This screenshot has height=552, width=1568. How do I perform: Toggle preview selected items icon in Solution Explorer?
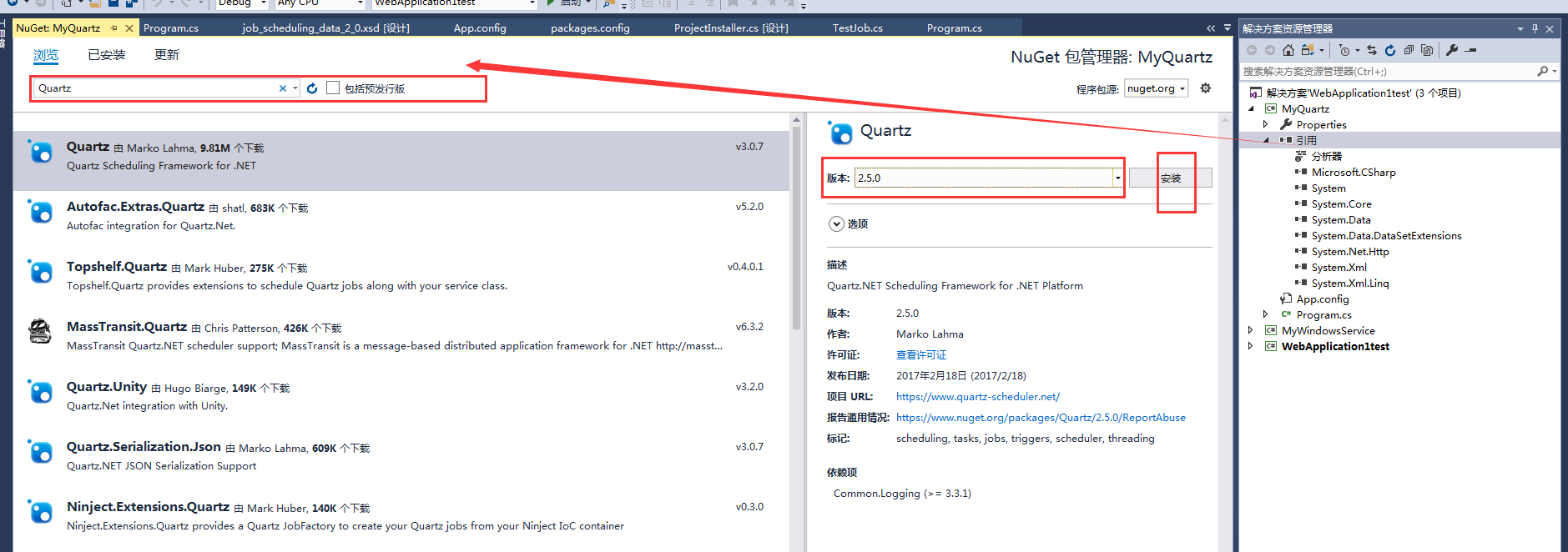(x=1470, y=50)
